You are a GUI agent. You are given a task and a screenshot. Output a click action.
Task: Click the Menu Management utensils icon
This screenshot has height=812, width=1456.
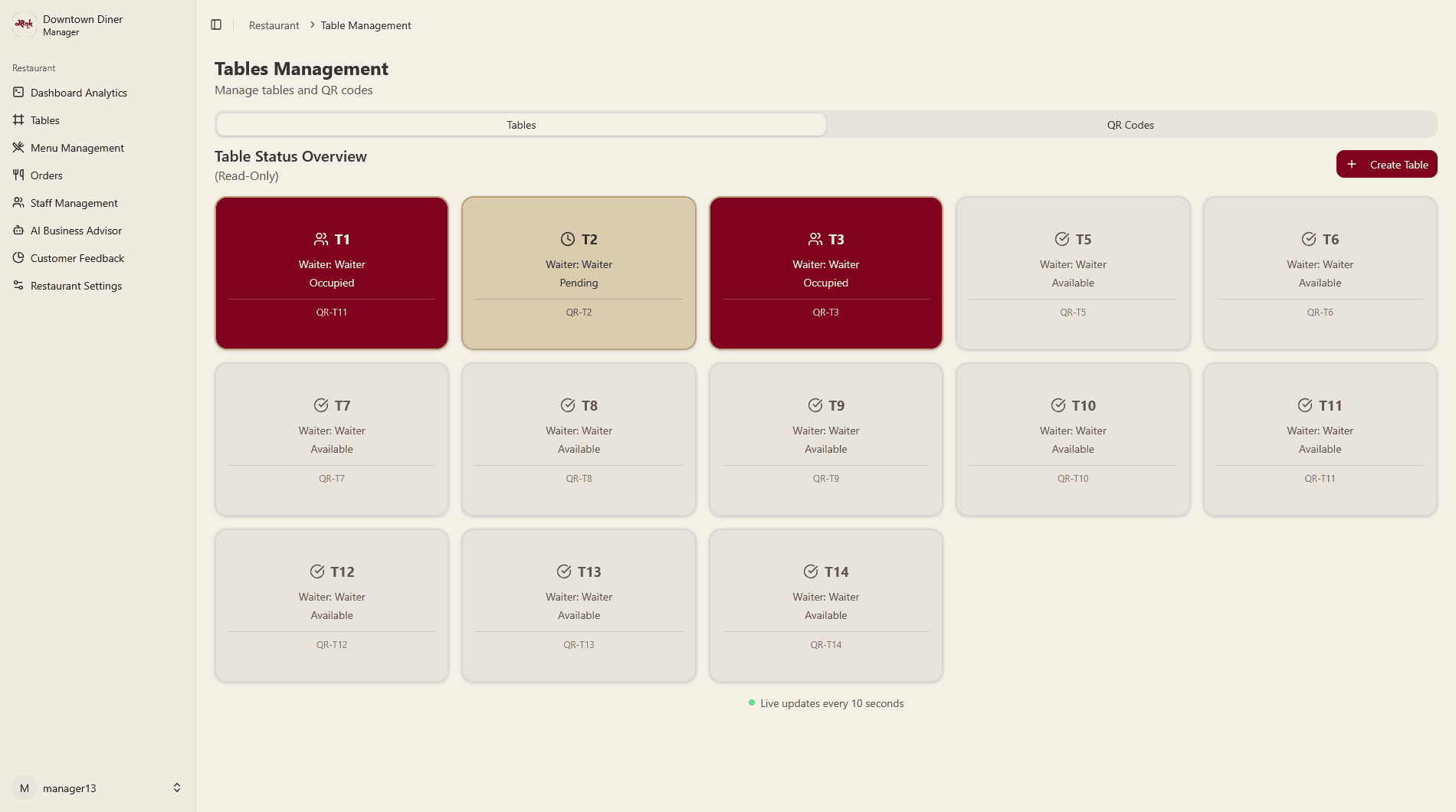[x=18, y=148]
